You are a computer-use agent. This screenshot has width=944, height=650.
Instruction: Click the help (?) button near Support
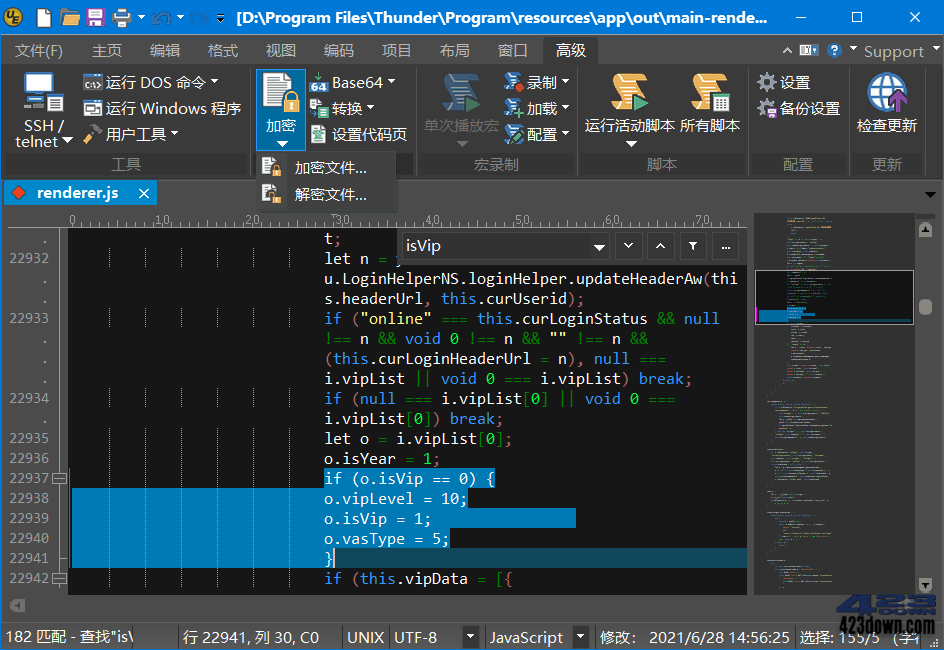pos(836,50)
